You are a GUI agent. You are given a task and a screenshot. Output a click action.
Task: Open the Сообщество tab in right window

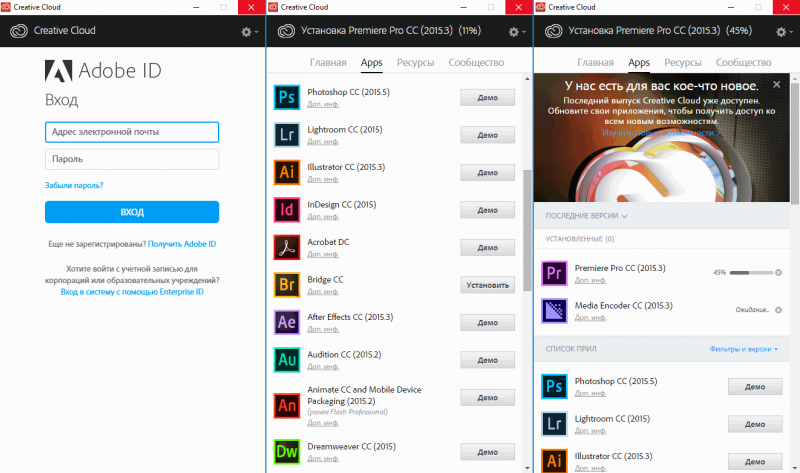(x=743, y=62)
